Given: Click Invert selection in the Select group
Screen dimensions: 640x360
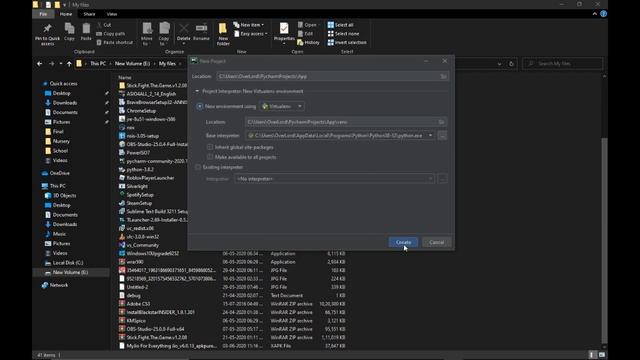Looking at the screenshot, I should [x=347, y=42].
